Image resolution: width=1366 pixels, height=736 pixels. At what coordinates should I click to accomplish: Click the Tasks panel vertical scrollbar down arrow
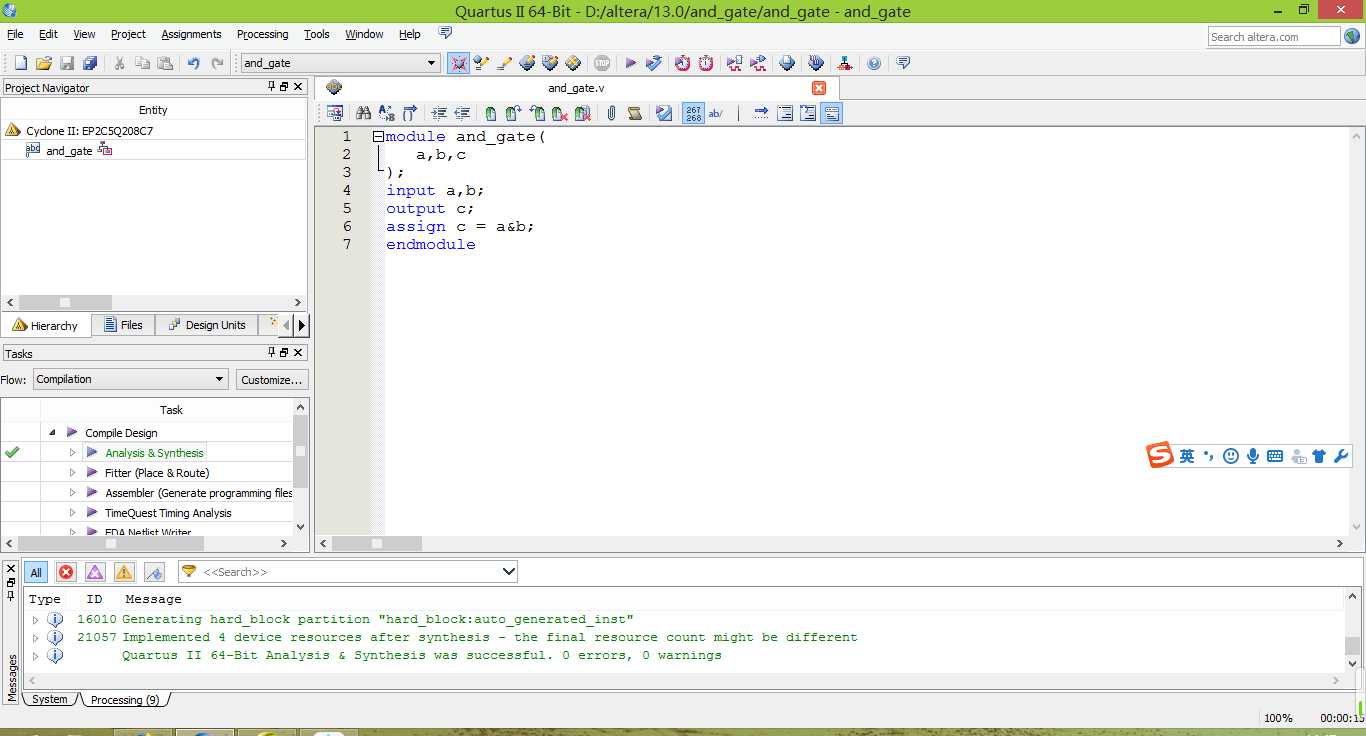click(x=301, y=526)
